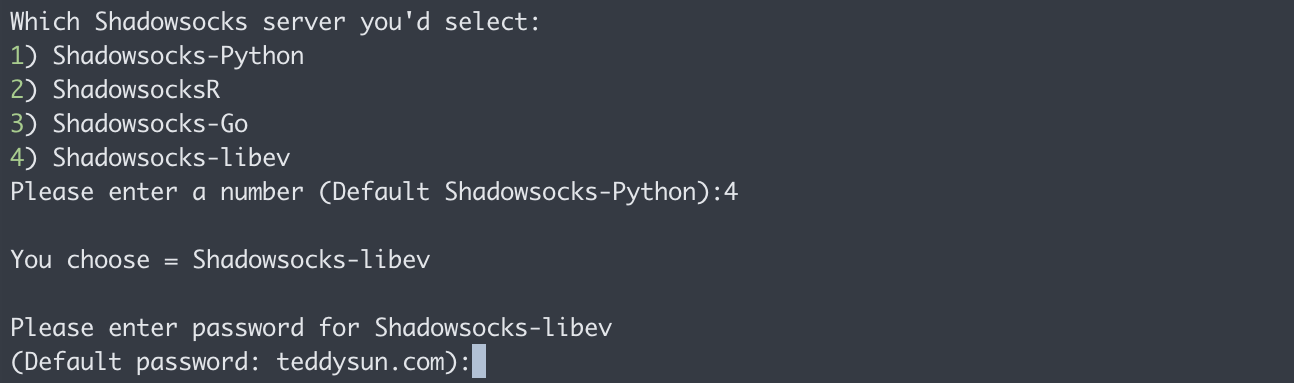Click the green number 4 marker
The width and height of the screenshot is (1294, 383).
(16, 158)
